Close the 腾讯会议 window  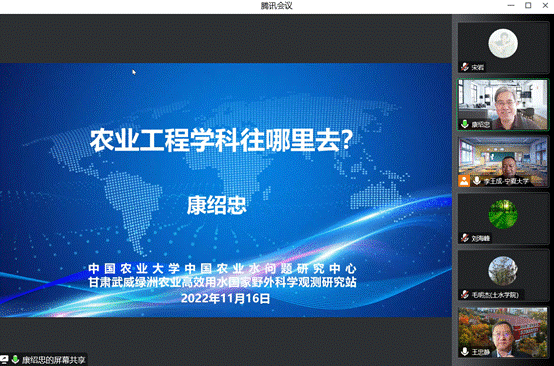(x=546, y=5)
